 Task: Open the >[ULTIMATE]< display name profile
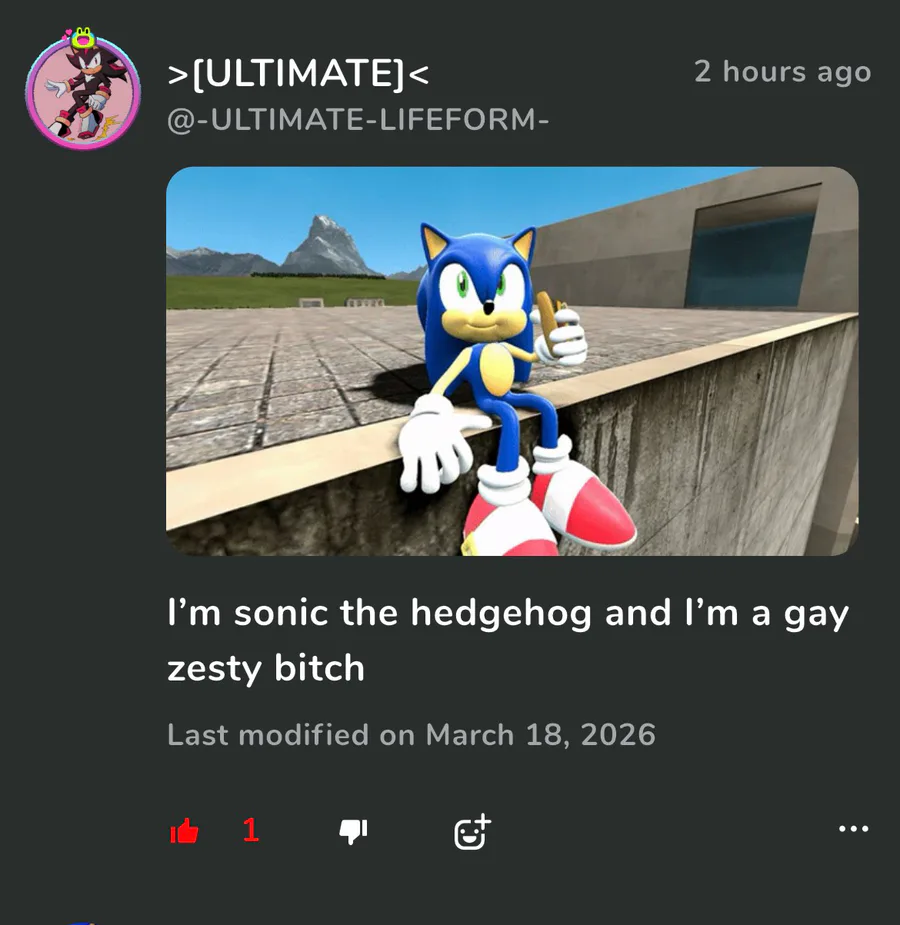[299, 73]
